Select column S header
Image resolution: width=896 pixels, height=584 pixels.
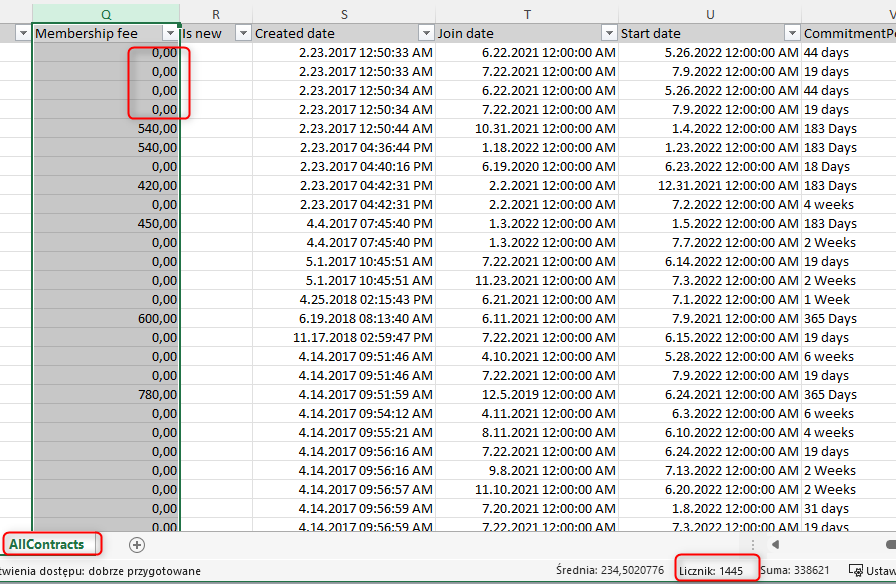point(344,14)
